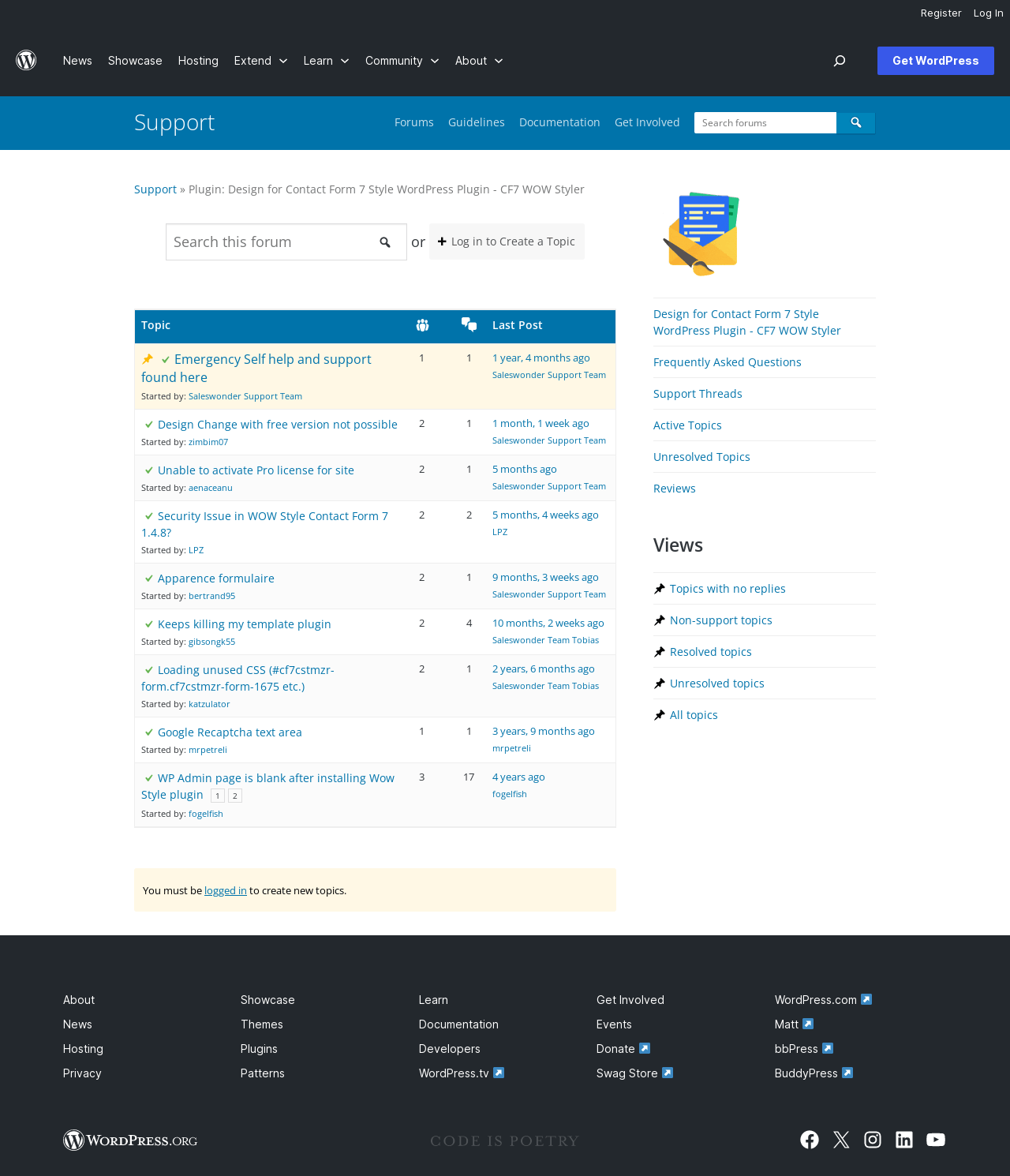This screenshot has height=1176, width=1010.
Task: Open 'Resolved topics' view
Action: (711, 652)
